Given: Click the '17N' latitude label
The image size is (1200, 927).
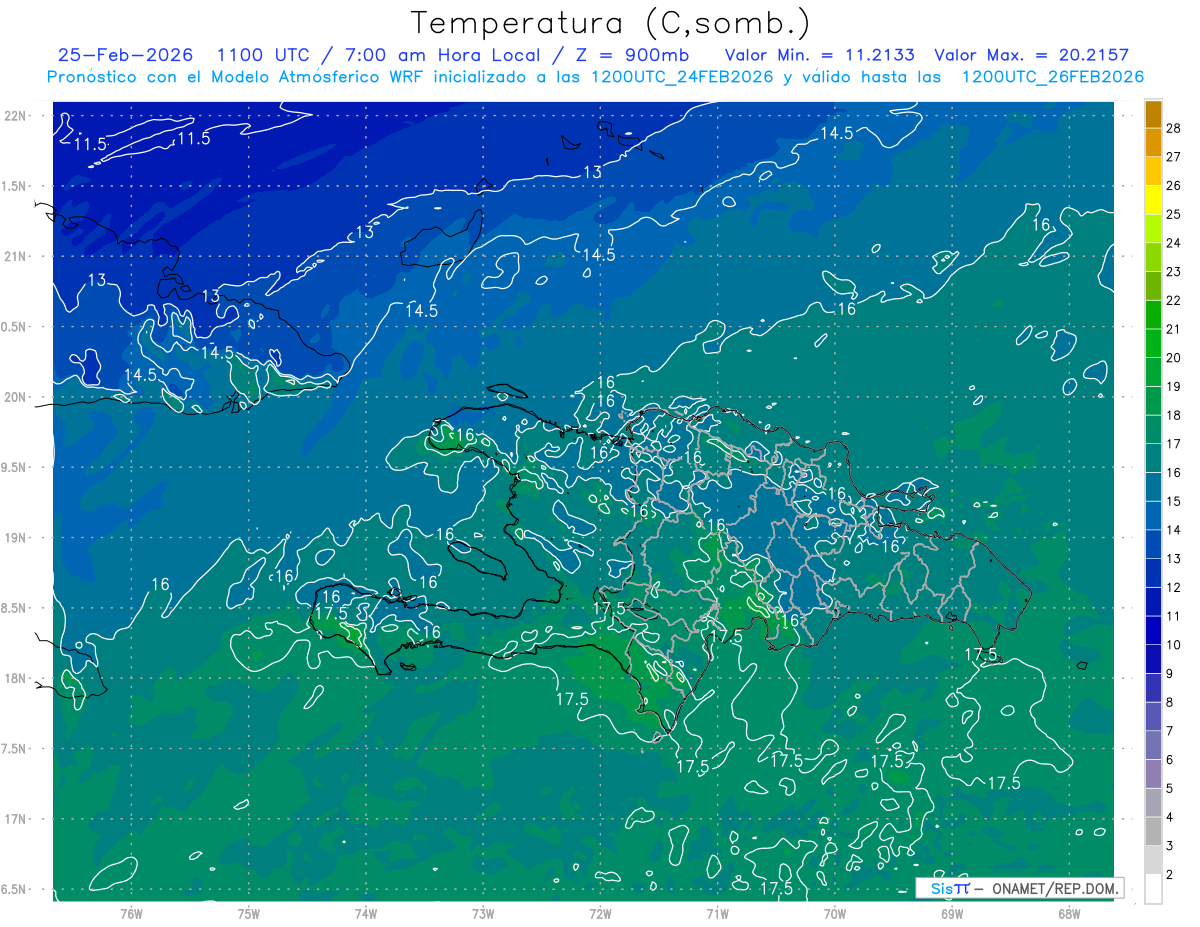Looking at the screenshot, I should coord(16,819).
